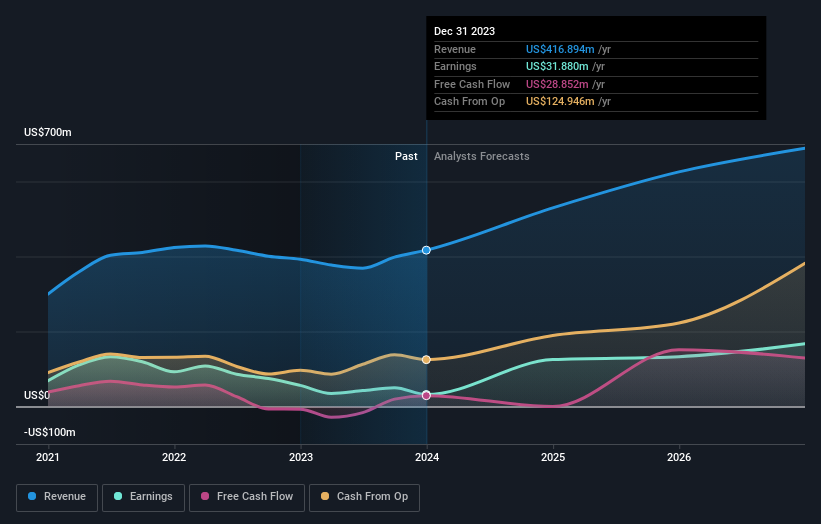Click the -US$100m y-axis label
821x524 pixels.
tap(50, 432)
